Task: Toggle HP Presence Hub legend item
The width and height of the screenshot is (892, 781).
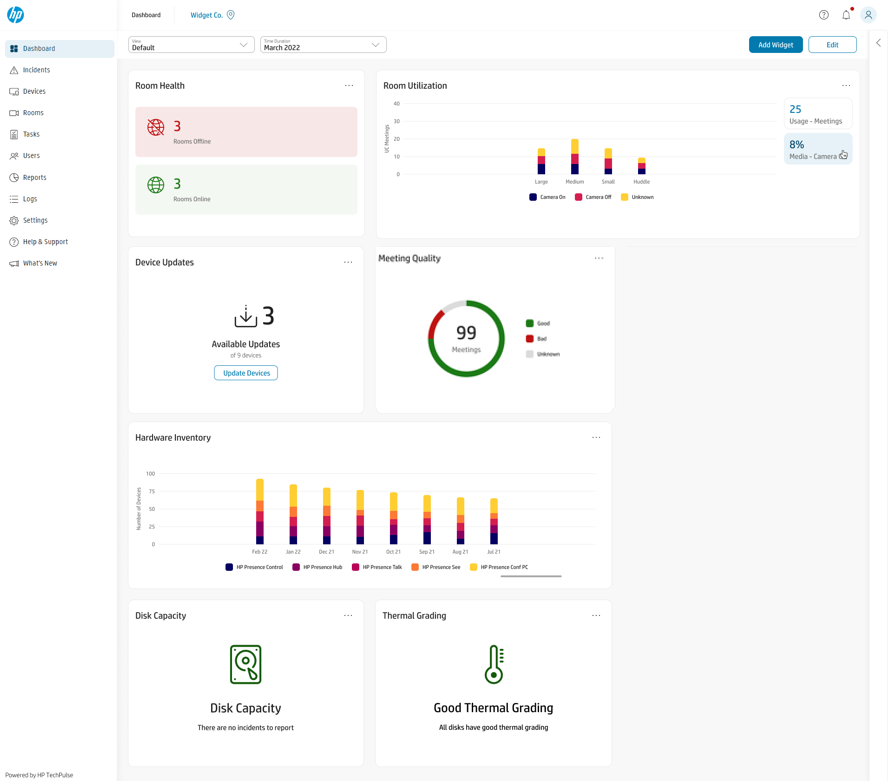Action: click(x=317, y=567)
